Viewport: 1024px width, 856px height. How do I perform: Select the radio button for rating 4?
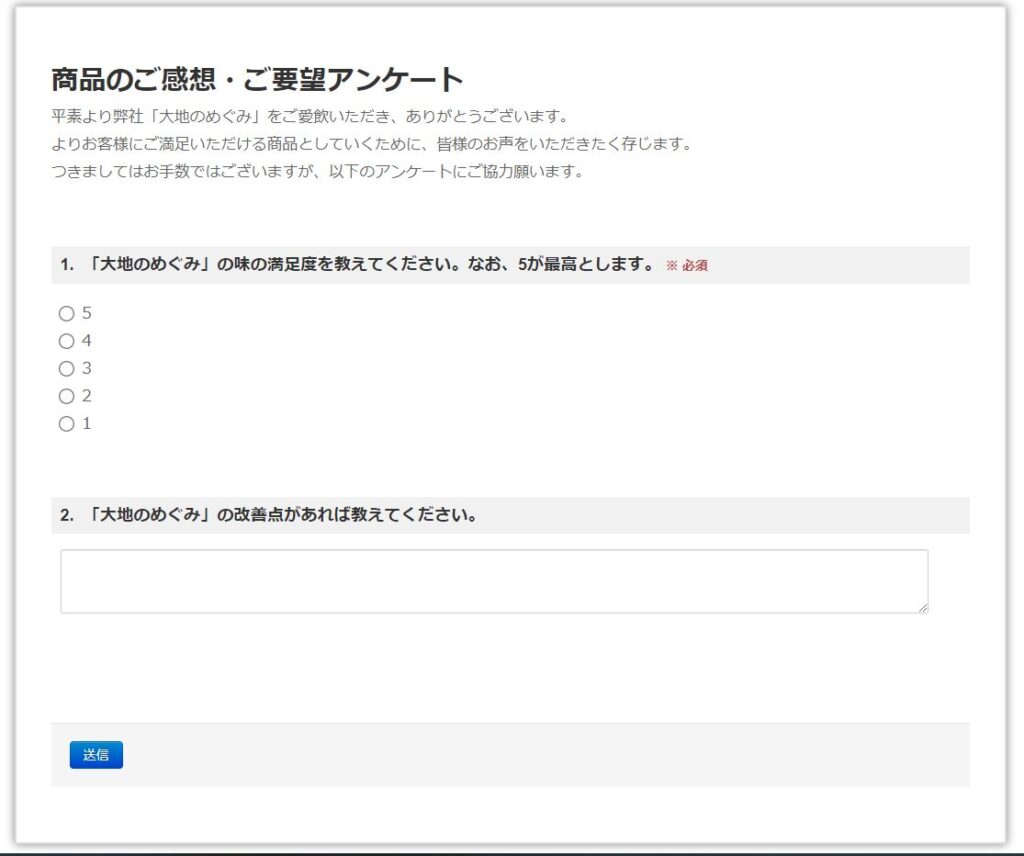(x=67, y=341)
